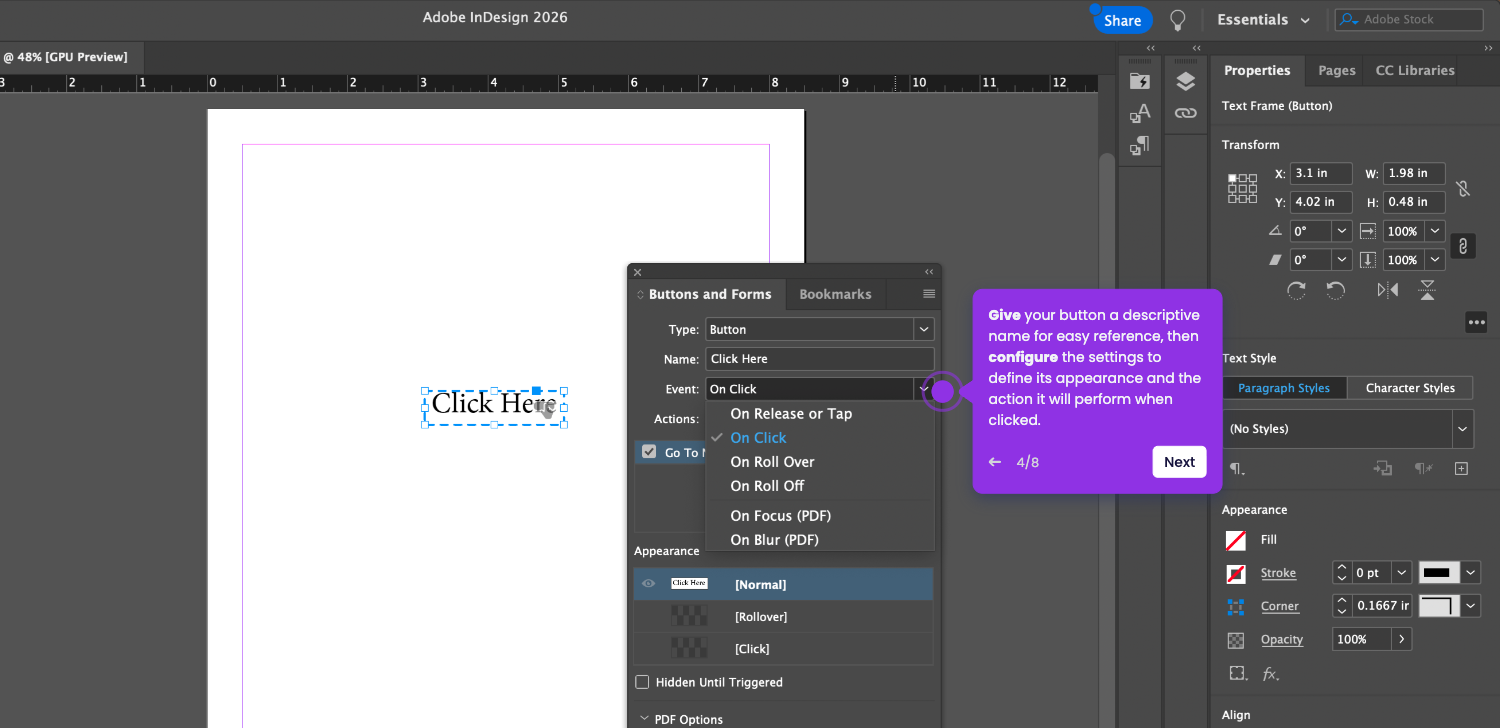Click the Corner options icon beside Corner

[1236, 606]
